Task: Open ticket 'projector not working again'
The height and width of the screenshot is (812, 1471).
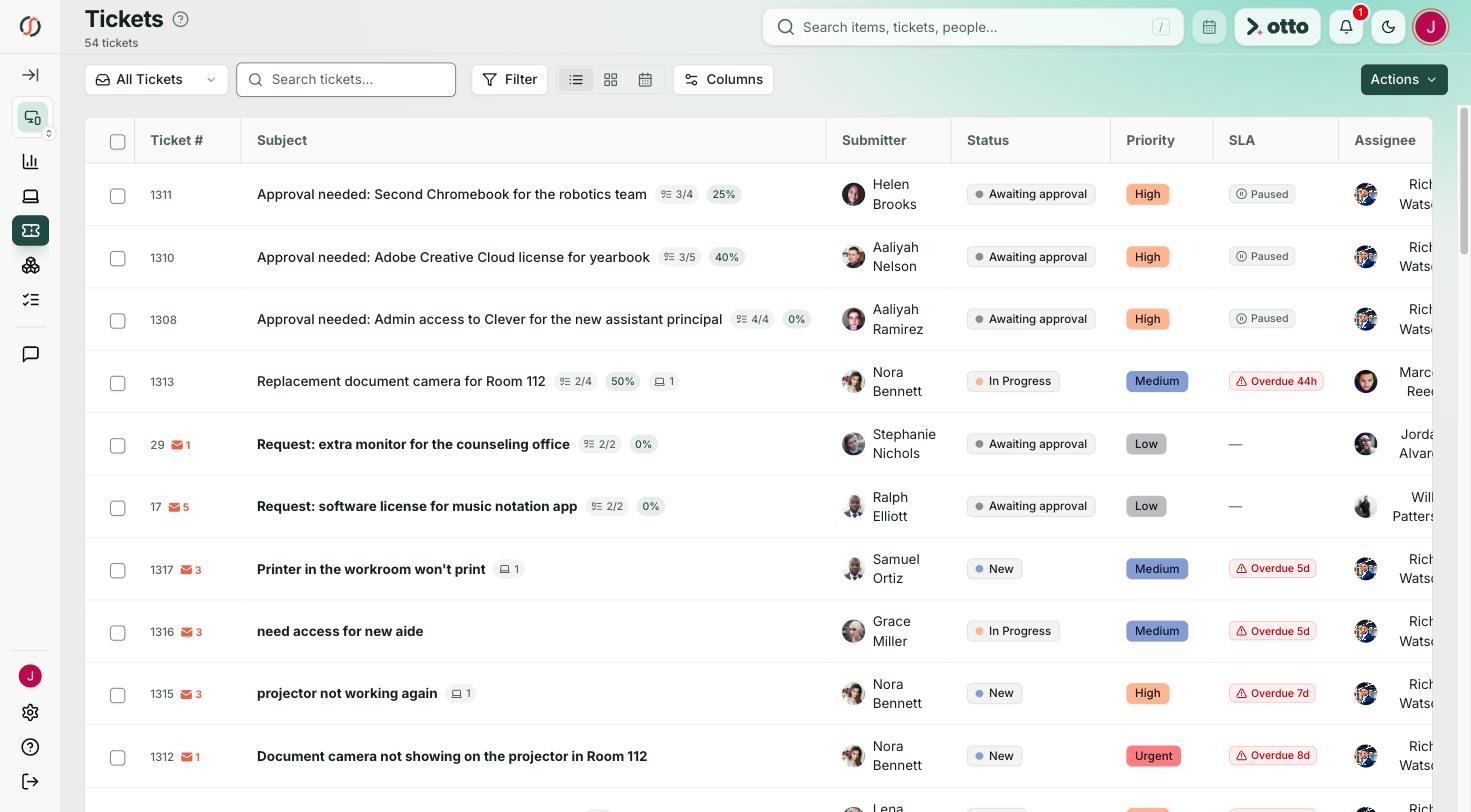Action: pyautogui.click(x=347, y=693)
